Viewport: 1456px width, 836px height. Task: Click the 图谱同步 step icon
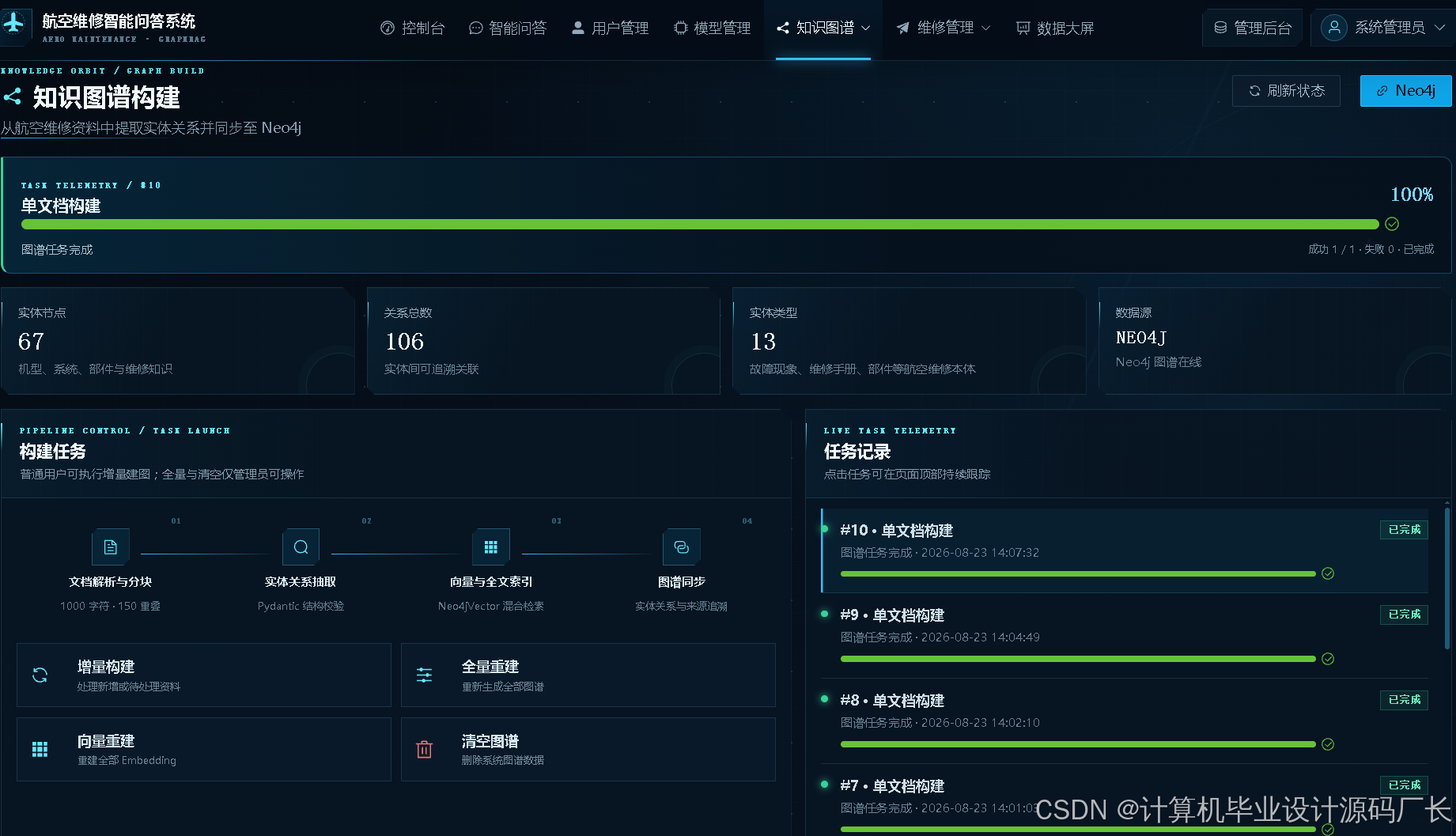[x=682, y=547]
